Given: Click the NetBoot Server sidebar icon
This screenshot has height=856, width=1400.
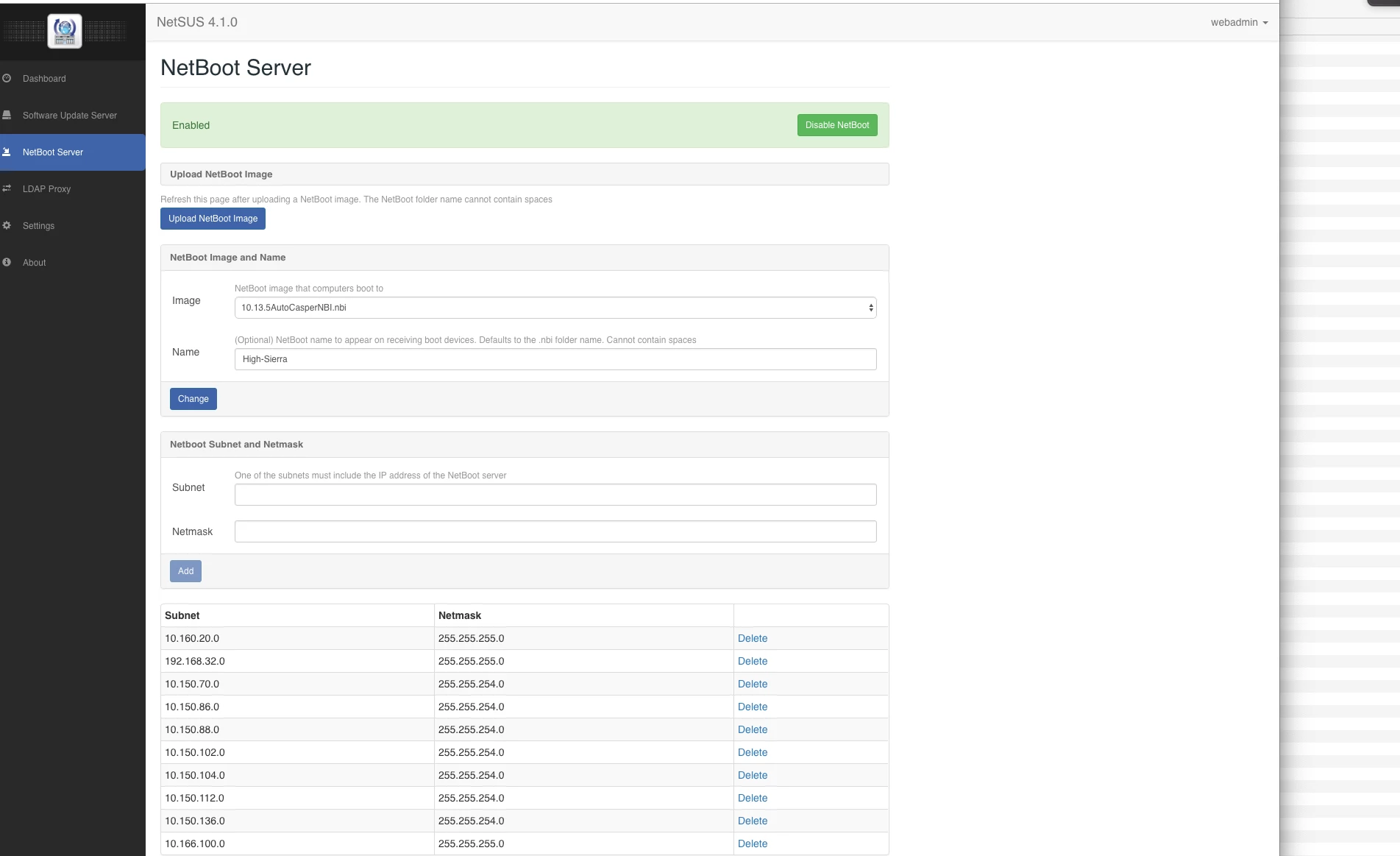Looking at the screenshot, I should point(7,152).
